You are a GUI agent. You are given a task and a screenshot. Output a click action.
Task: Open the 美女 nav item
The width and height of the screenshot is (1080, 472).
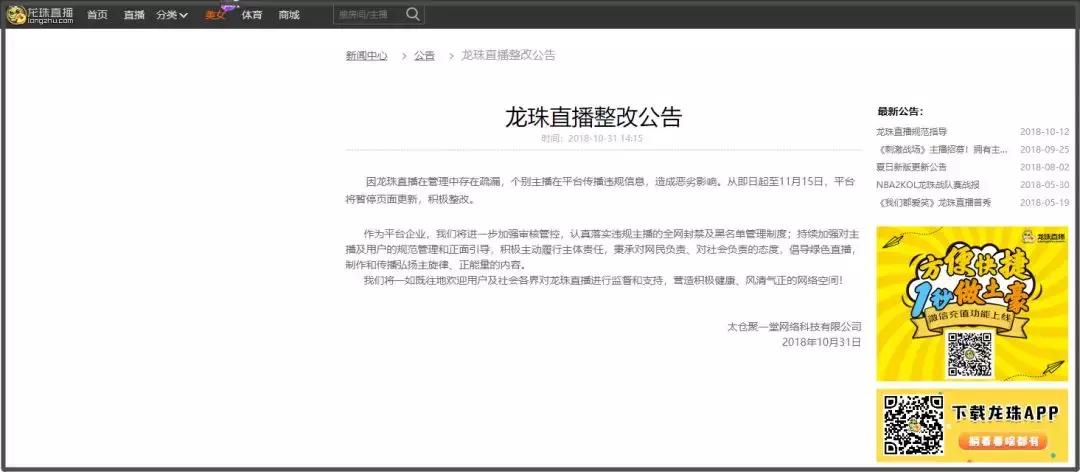(215, 14)
